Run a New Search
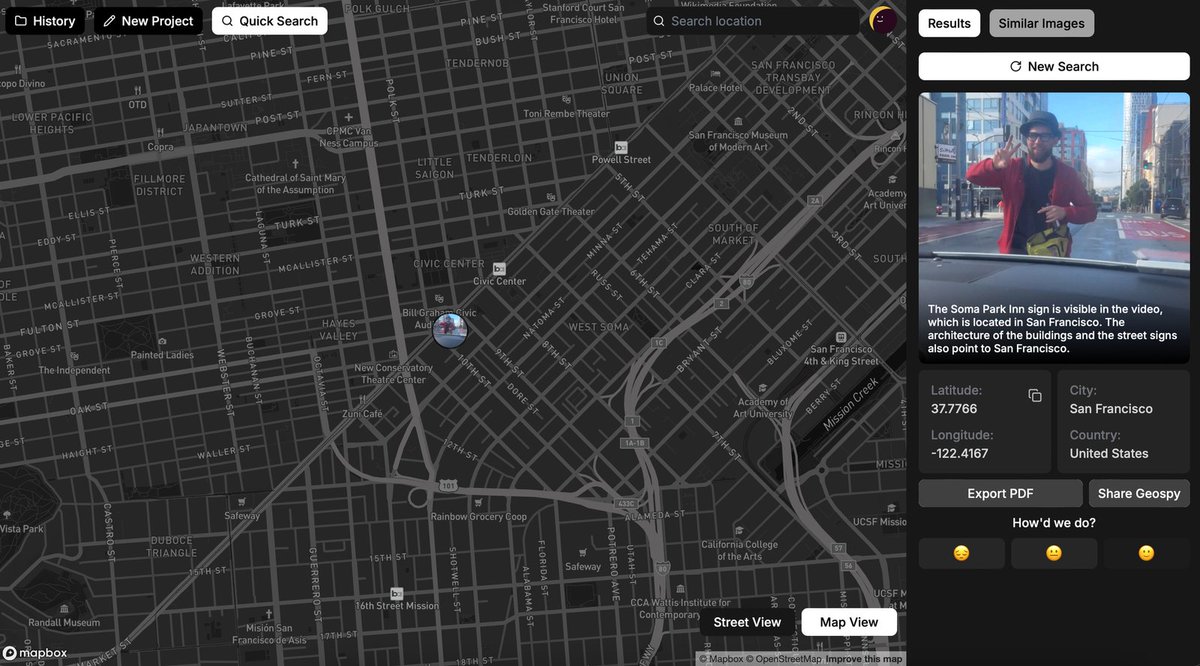1200x666 pixels. tap(1053, 66)
